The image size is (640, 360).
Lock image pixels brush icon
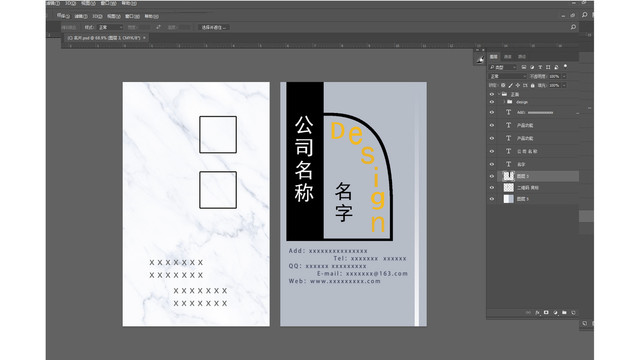pos(510,85)
